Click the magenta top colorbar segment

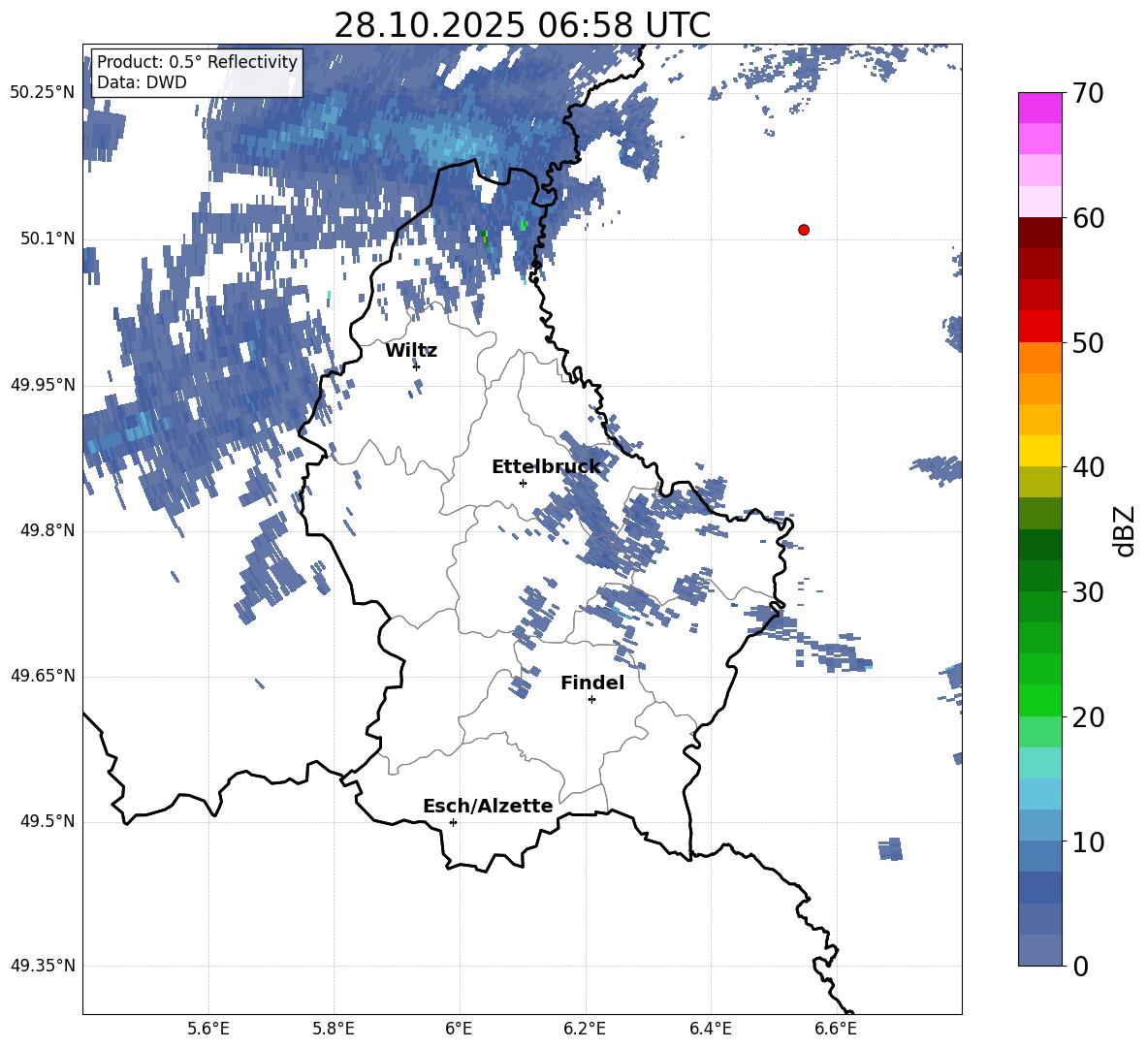[1040, 108]
